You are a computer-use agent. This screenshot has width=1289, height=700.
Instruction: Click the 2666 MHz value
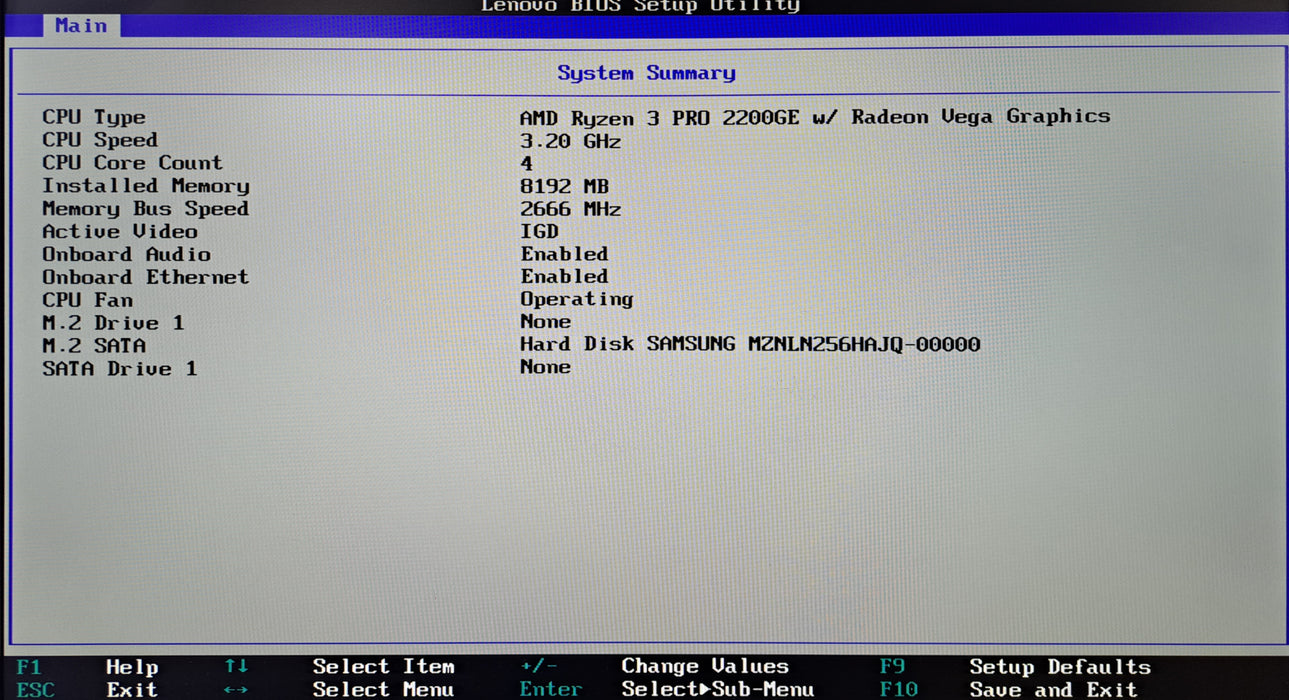pyautogui.click(x=570, y=209)
